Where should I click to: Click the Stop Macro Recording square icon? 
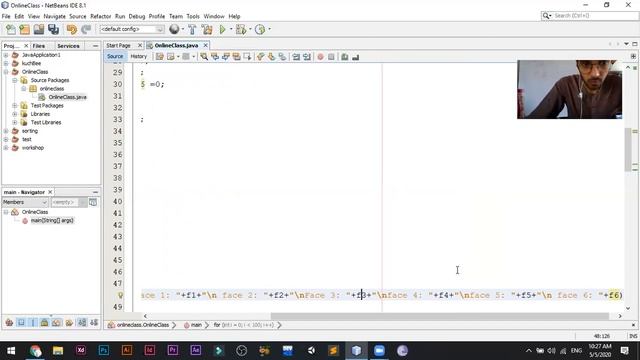(331, 57)
